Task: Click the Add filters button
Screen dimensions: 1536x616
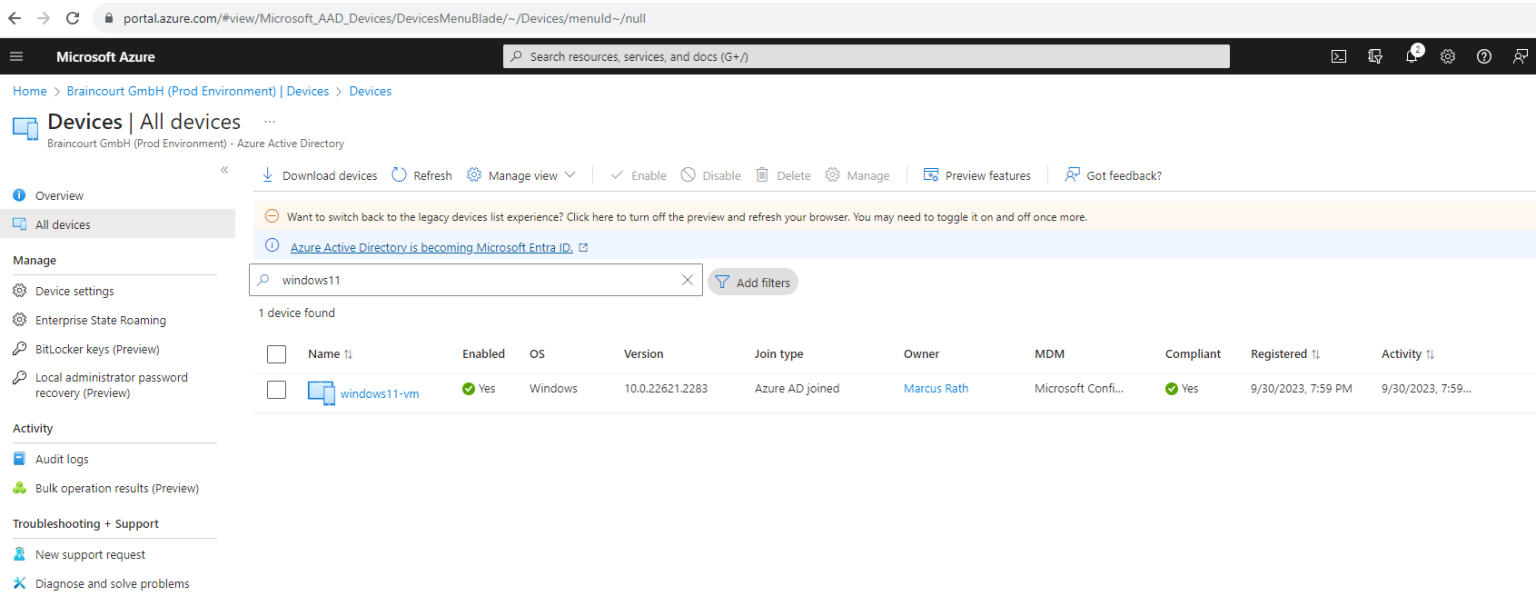Action: (752, 282)
